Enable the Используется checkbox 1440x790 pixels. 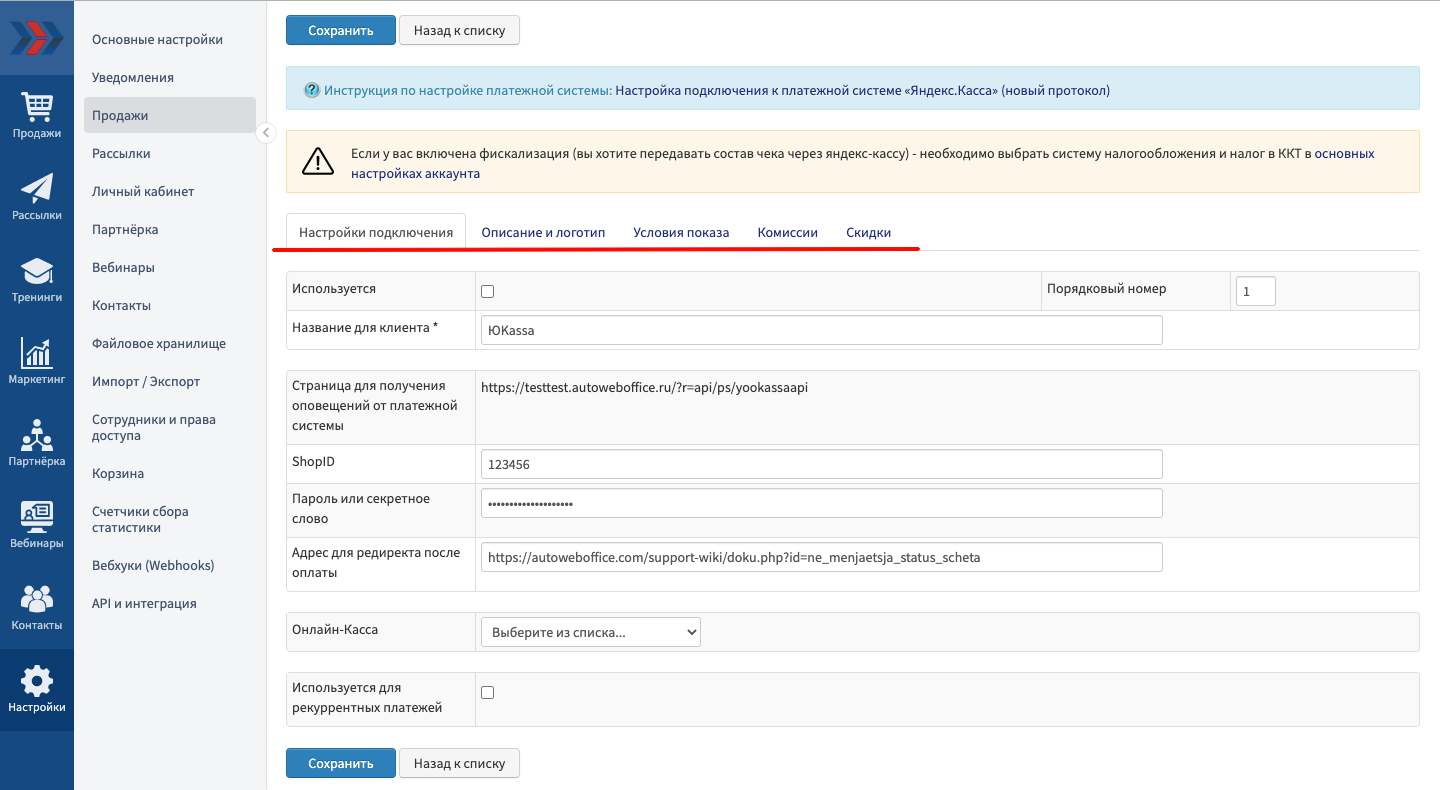point(488,292)
